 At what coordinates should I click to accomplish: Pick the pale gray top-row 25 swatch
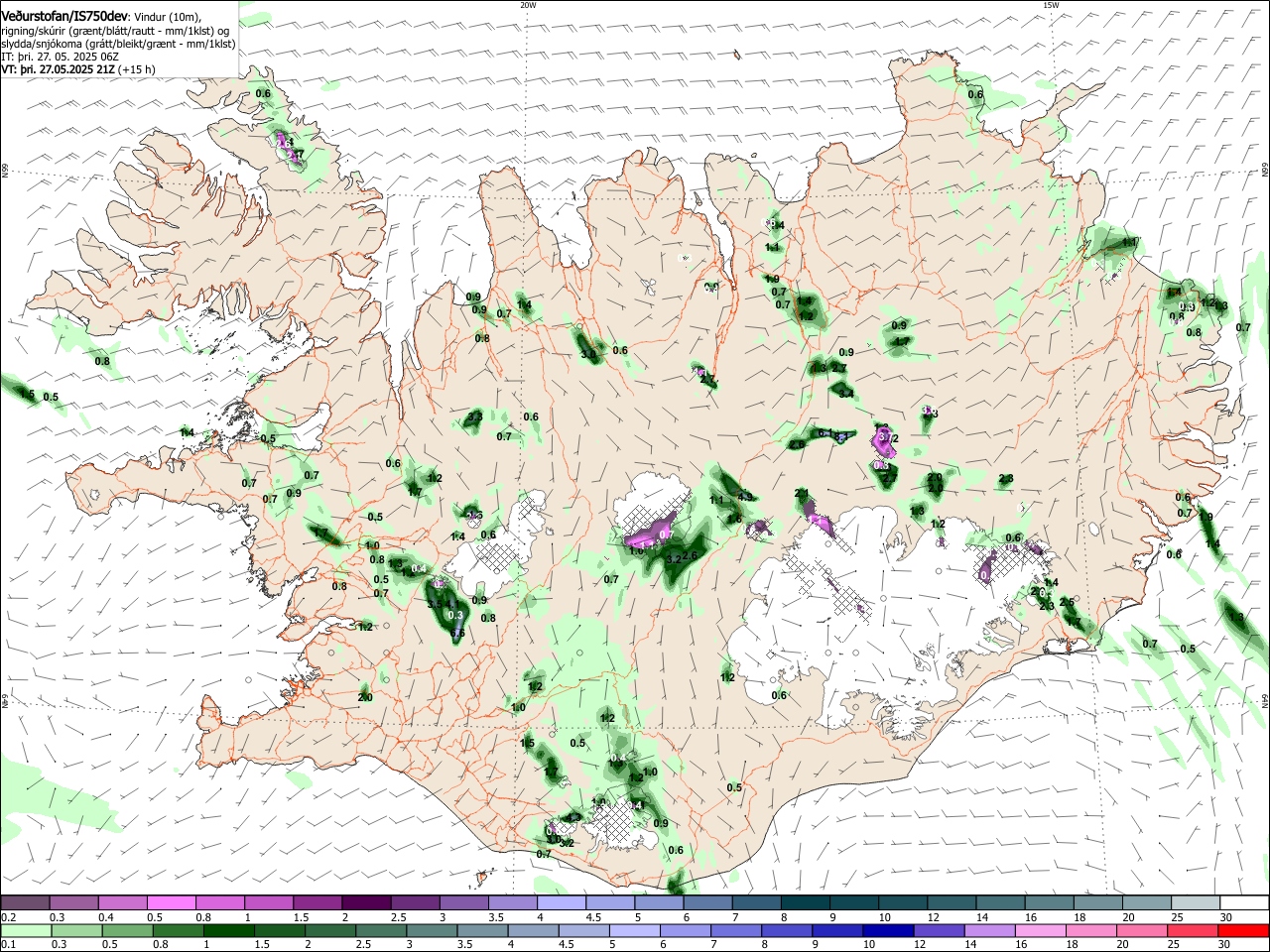1197,901
